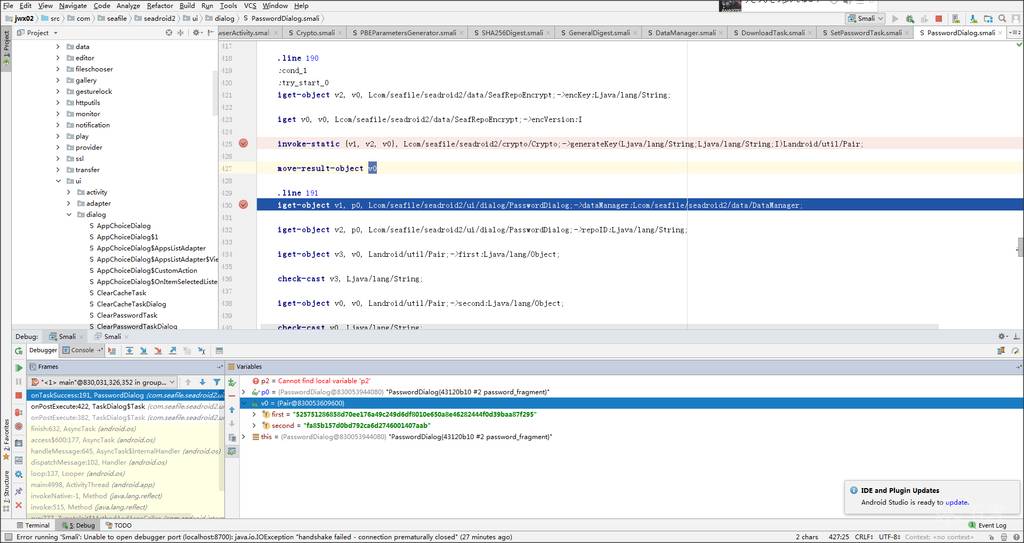Image resolution: width=1024 pixels, height=543 pixels.
Task: Collapse the ui folder
Action: click(57, 181)
